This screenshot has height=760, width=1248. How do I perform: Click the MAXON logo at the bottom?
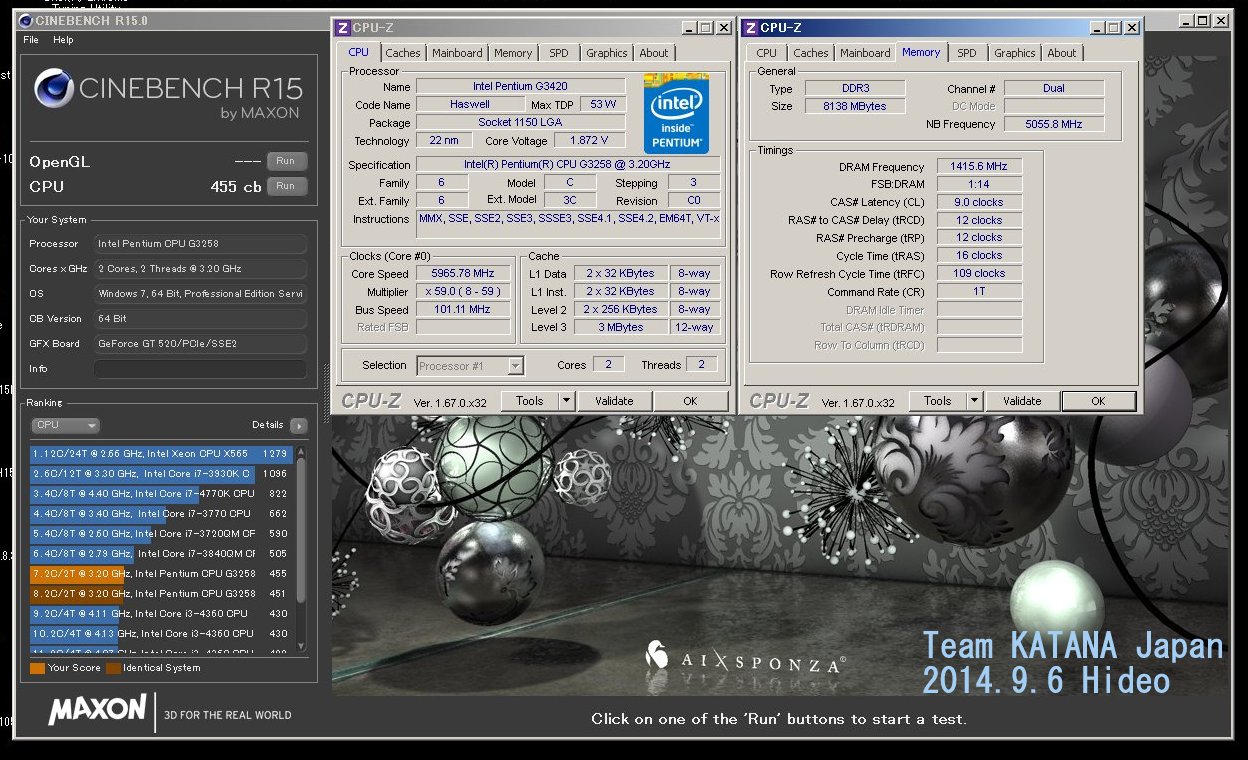[x=97, y=710]
